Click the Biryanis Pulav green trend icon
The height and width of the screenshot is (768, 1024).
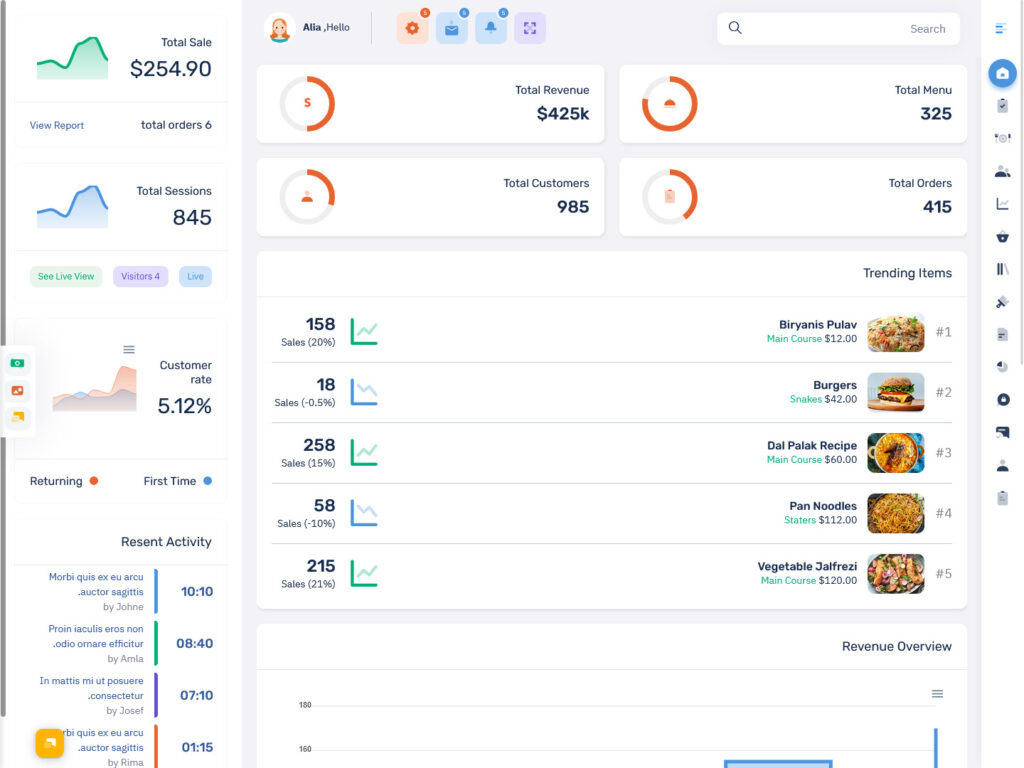pos(364,332)
